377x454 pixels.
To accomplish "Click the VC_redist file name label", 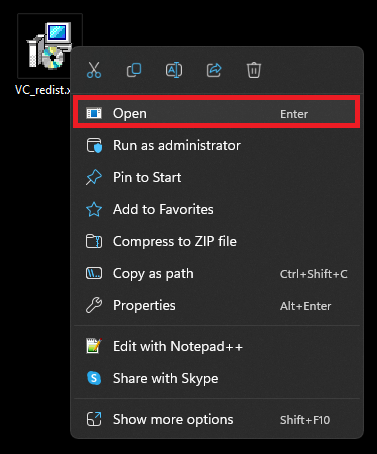I will pos(43,90).
